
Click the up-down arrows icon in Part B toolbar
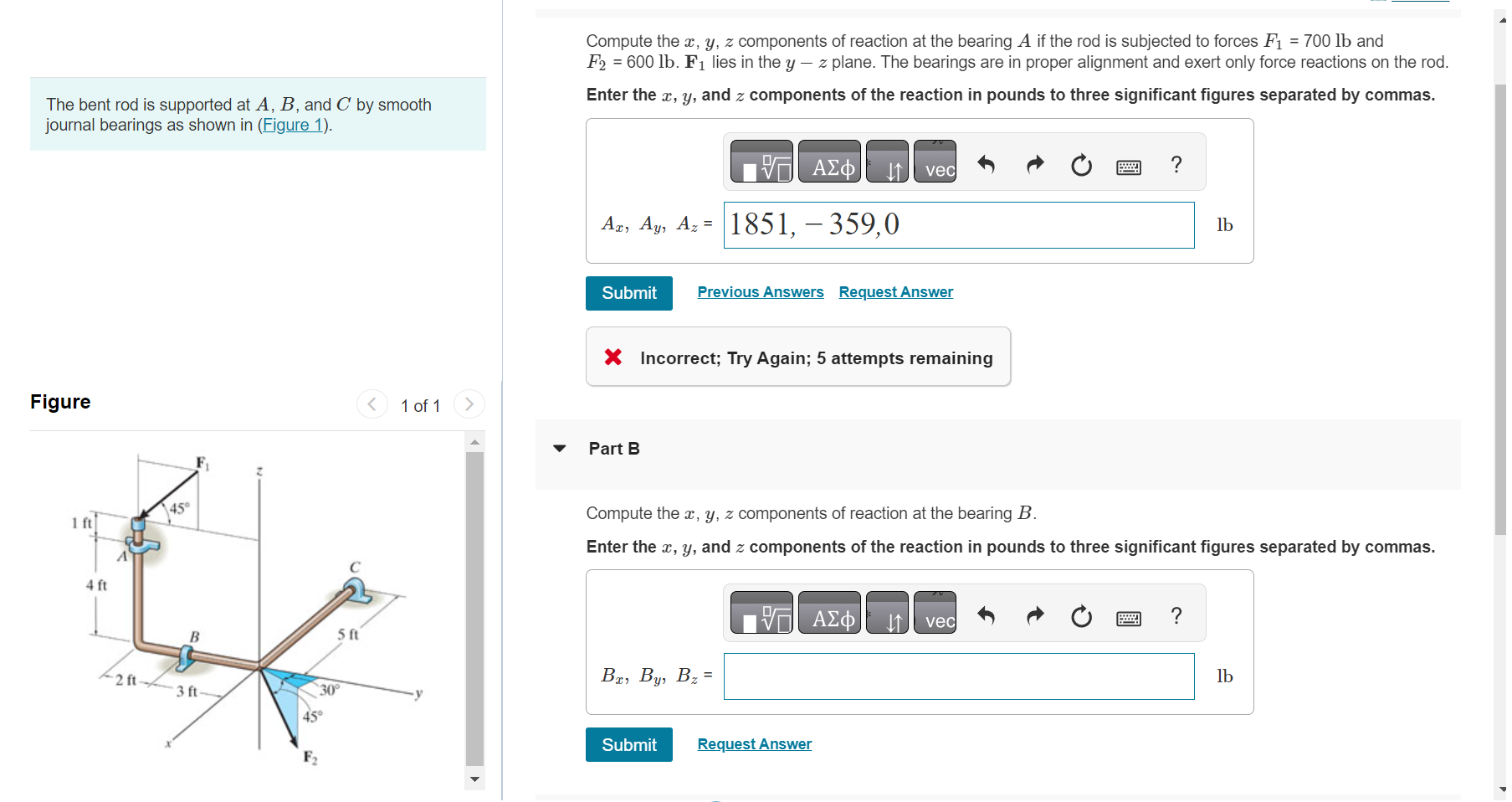tap(887, 618)
